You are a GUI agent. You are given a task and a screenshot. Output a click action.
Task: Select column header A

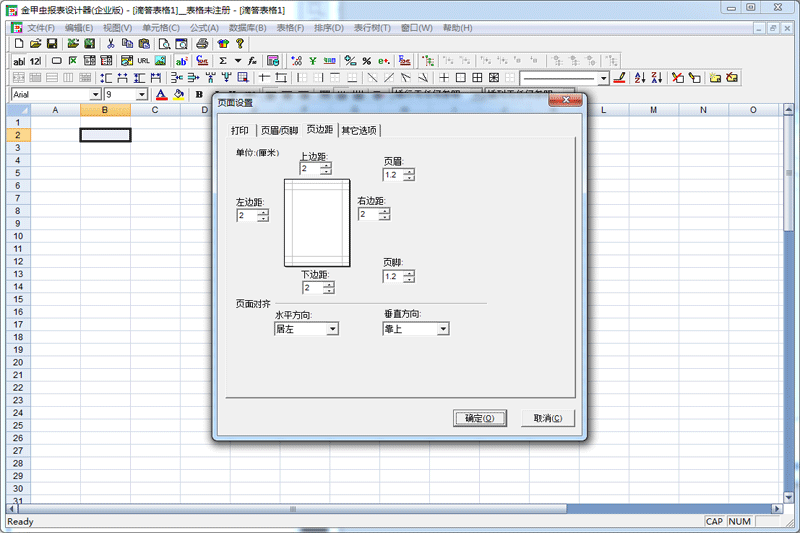[x=55, y=110]
